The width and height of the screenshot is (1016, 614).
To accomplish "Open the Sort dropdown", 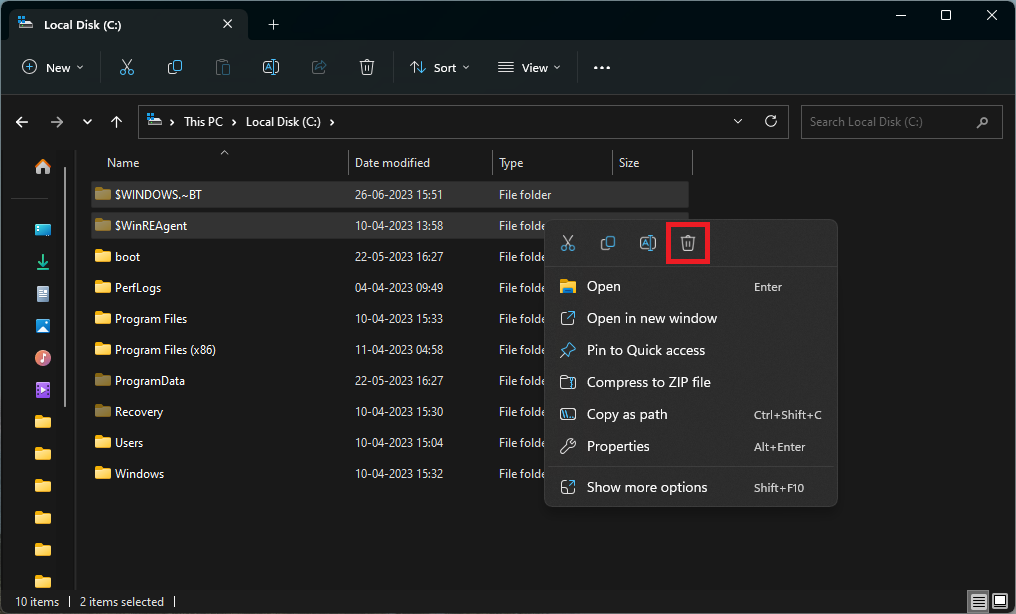I will tap(440, 67).
